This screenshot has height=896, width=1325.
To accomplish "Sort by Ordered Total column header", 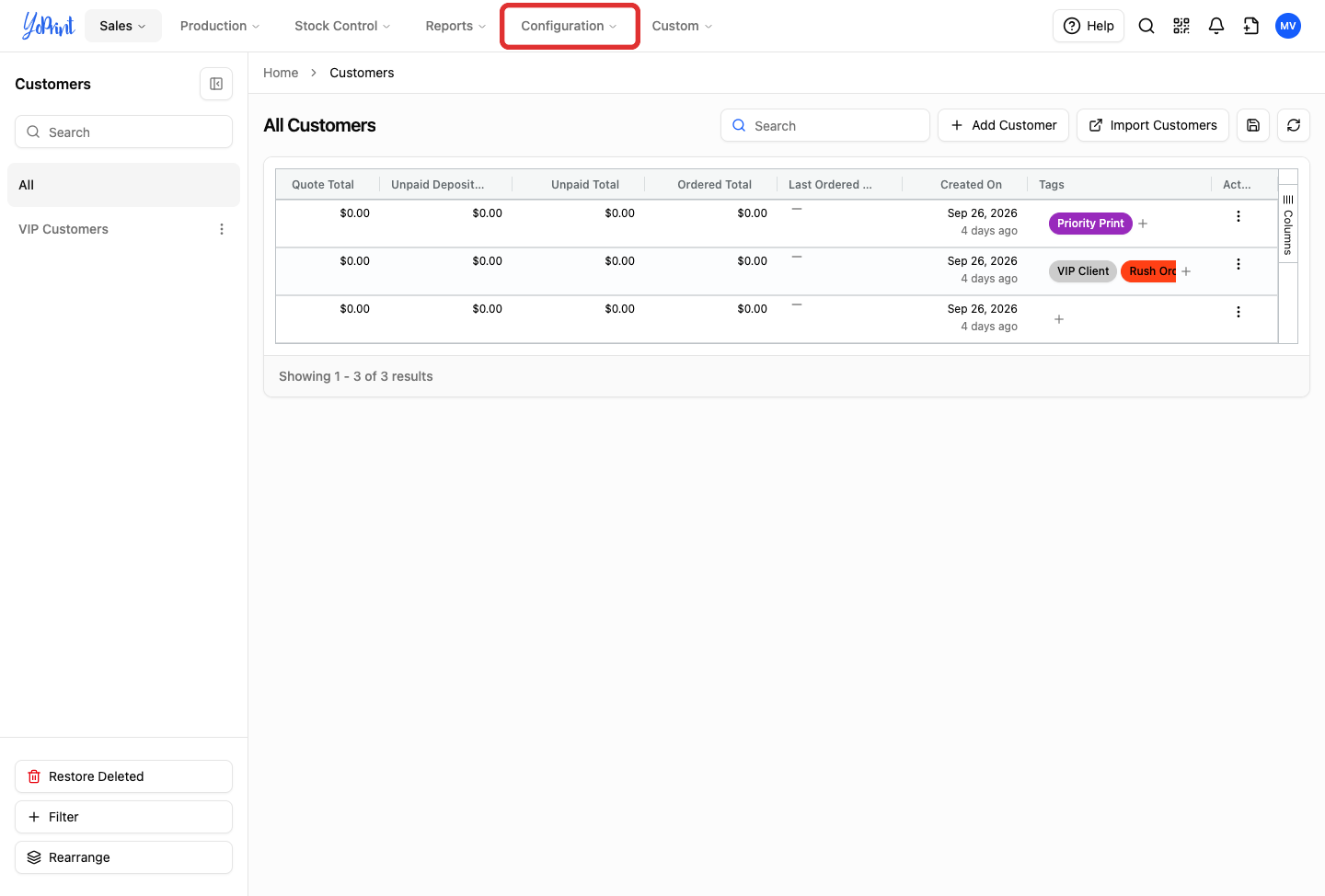I will tap(714, 185).
